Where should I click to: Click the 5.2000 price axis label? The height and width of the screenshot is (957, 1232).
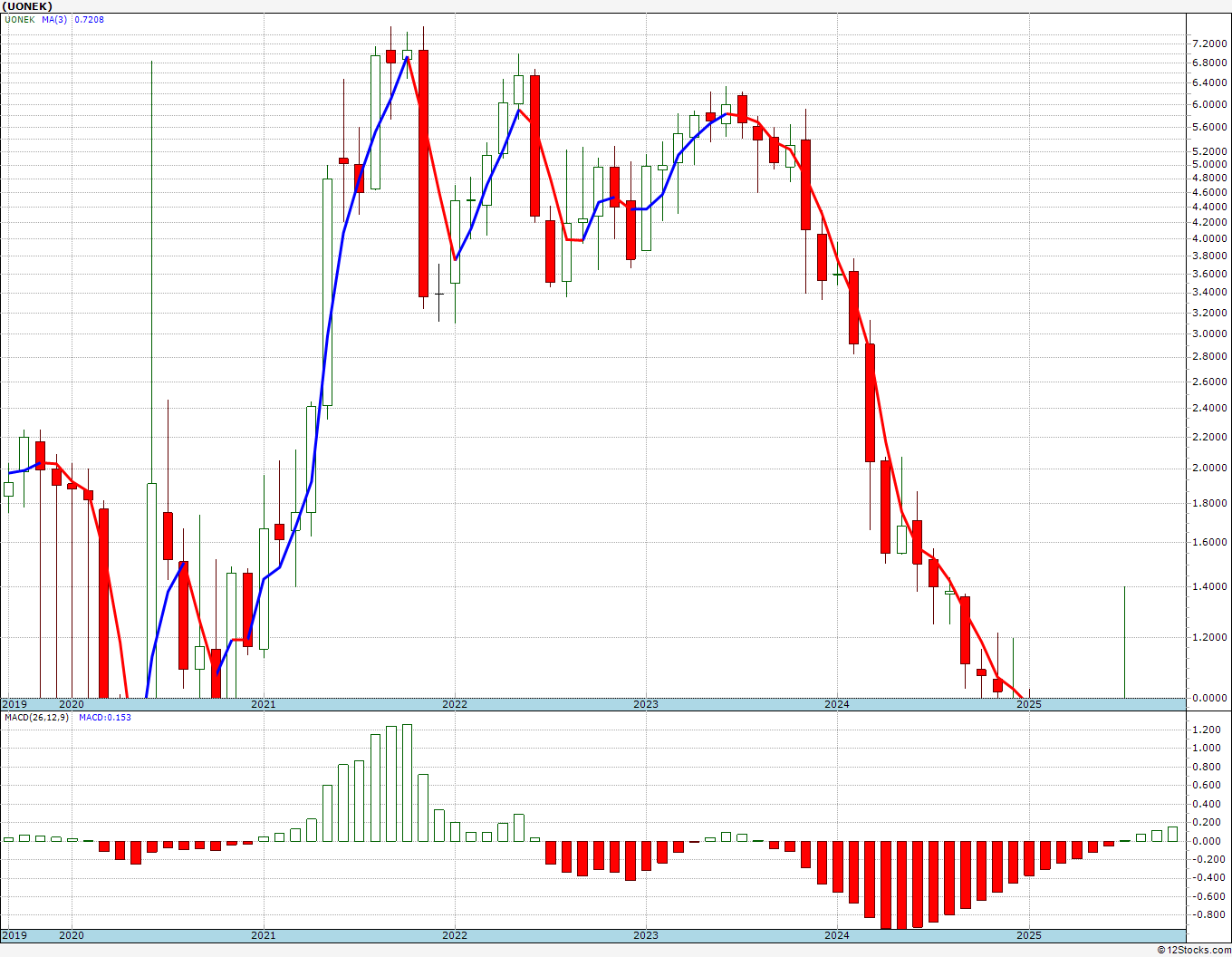(x=1209, y=151)
